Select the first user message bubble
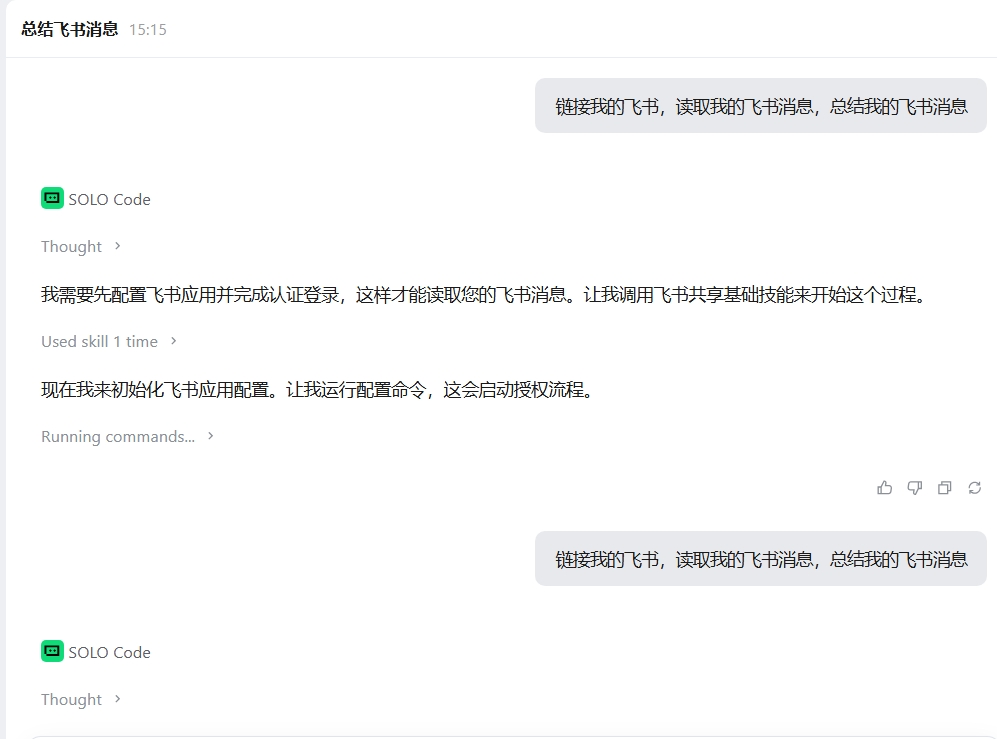Screen dimensions: 997x739 pos(760,106)
